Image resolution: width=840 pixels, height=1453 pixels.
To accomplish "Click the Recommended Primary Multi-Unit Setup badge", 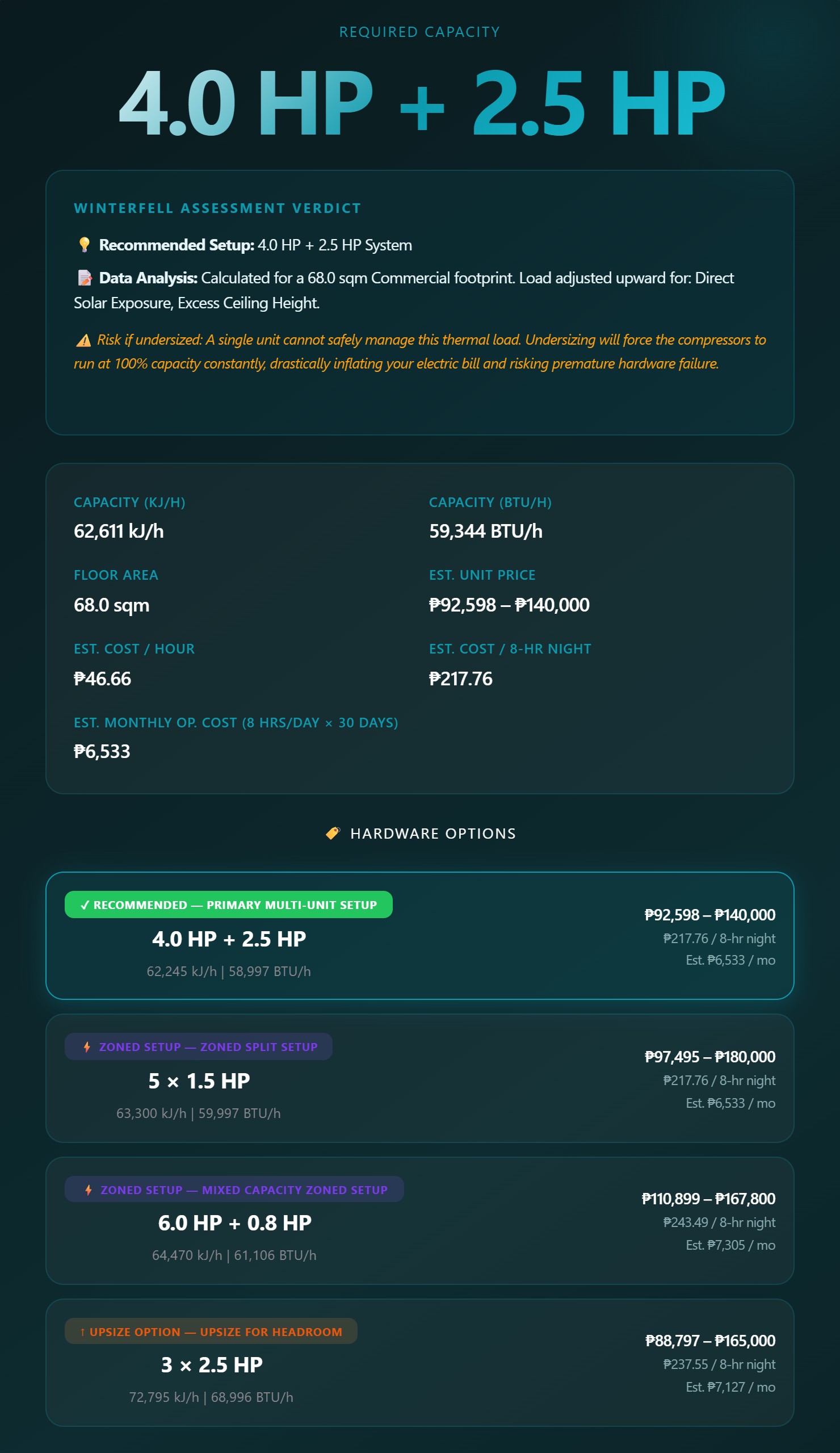I will pyautogui.click(x=229, y=904).
